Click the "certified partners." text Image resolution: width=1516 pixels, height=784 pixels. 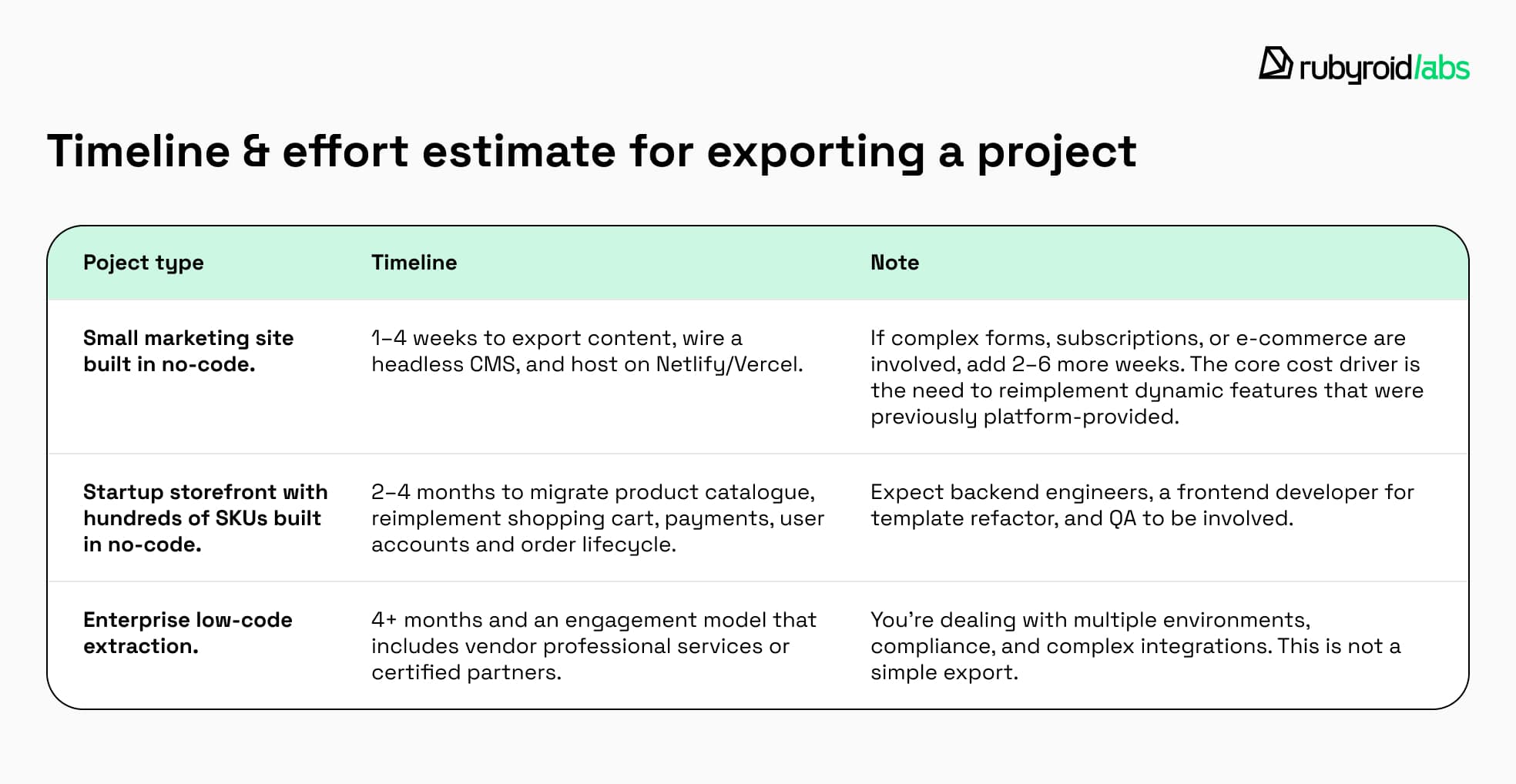tap(466, 672)
